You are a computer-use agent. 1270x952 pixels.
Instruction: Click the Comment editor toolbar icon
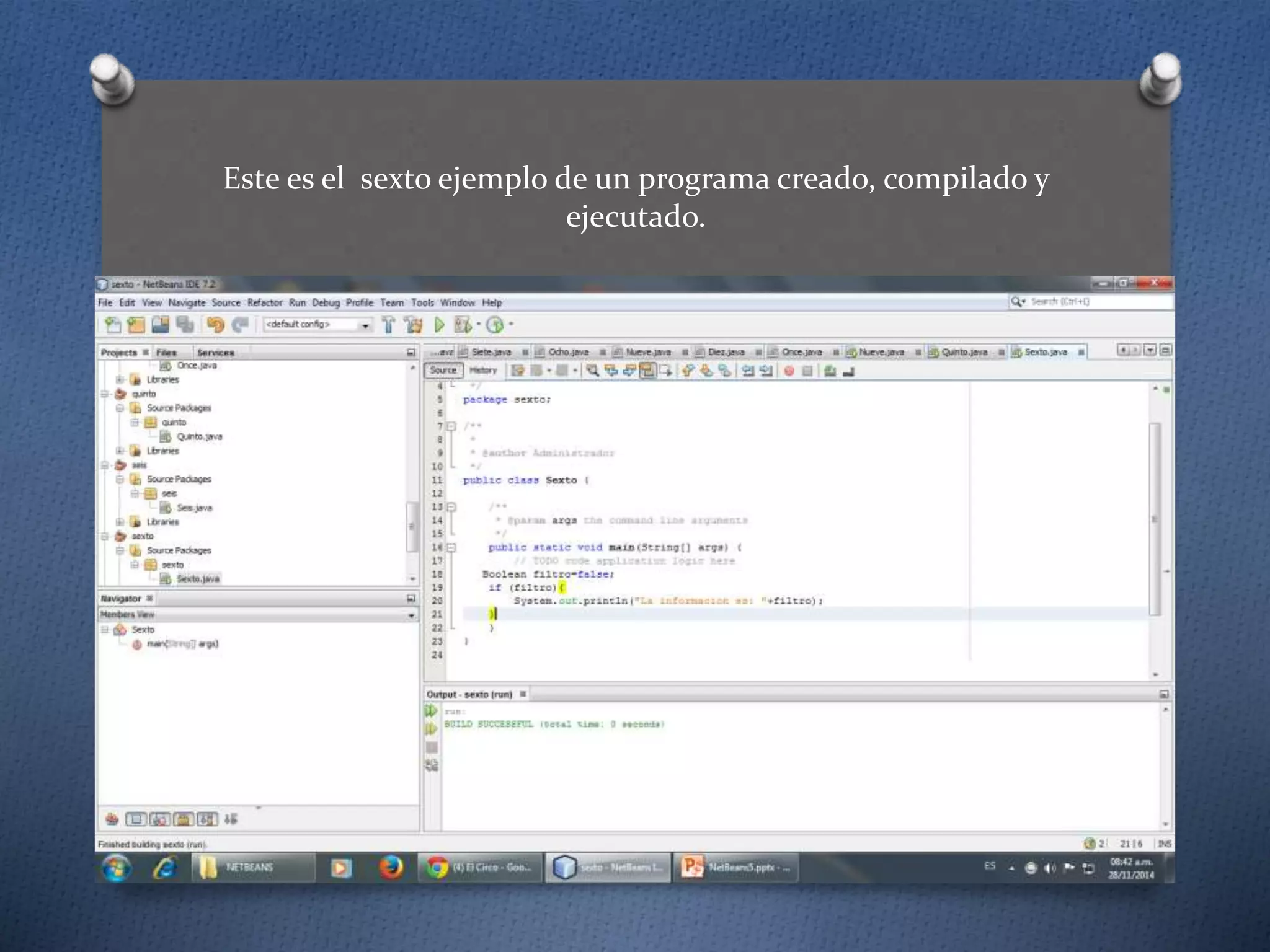[830, 371]
